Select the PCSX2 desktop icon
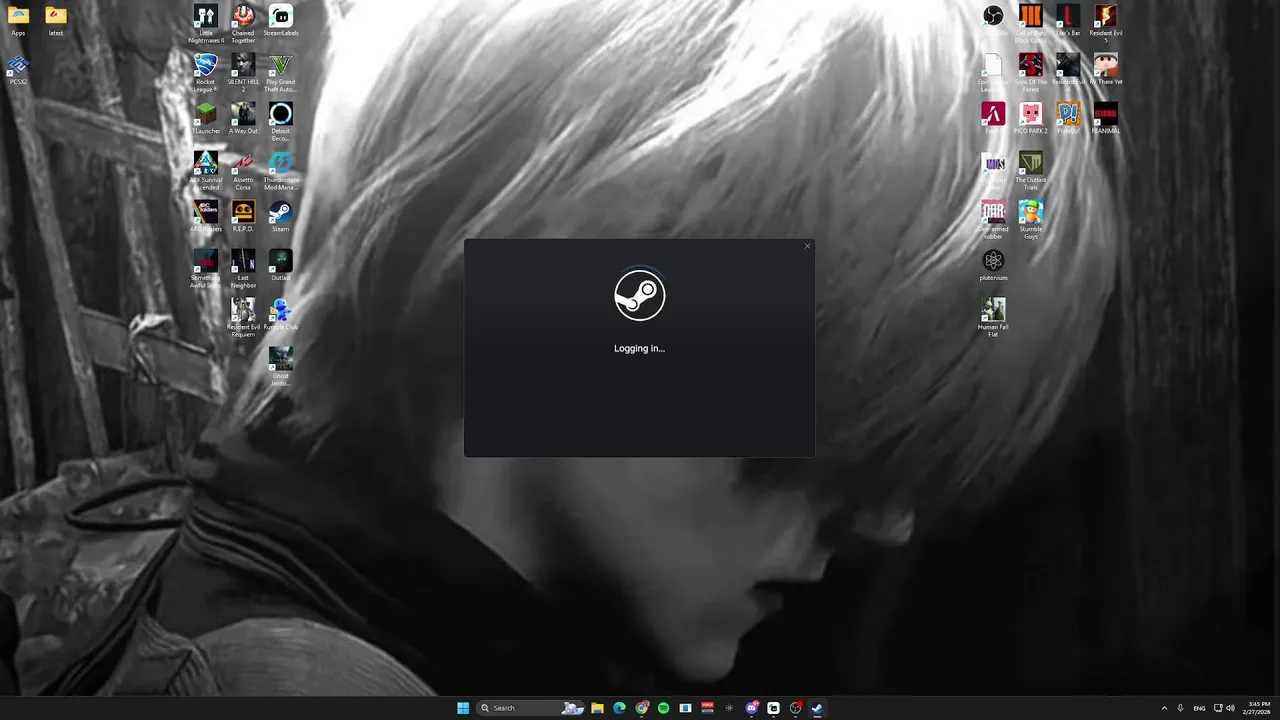1280x720 pixels. [18, 70]
